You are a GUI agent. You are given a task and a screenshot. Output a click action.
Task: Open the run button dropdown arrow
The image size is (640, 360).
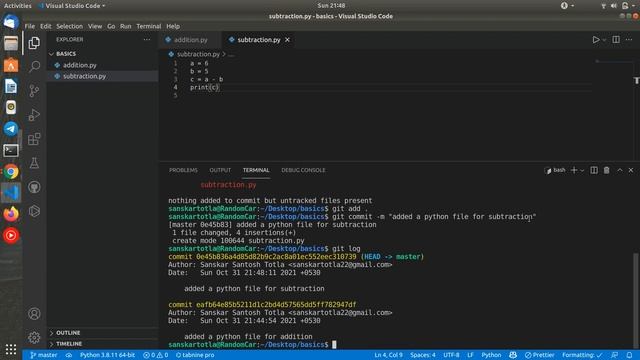coord(604,40)
